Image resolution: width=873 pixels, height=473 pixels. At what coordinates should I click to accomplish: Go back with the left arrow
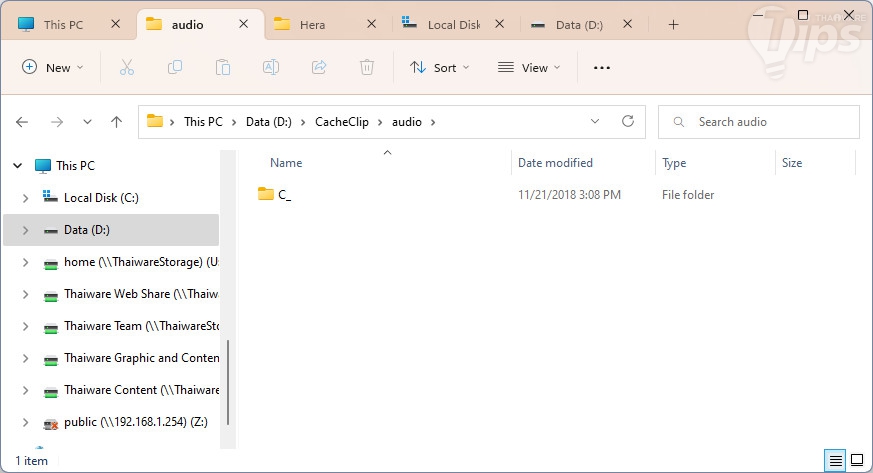pos(22,122)
